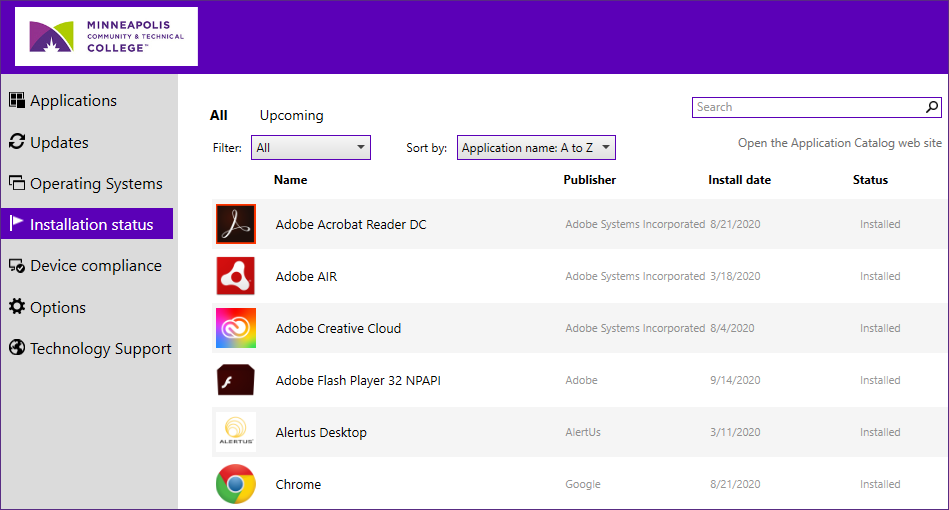Select Adobe Flash Player 32 NPAPI name
This screenshot has width=949, height=510.
pyautogui.click(x=358, y=381)
